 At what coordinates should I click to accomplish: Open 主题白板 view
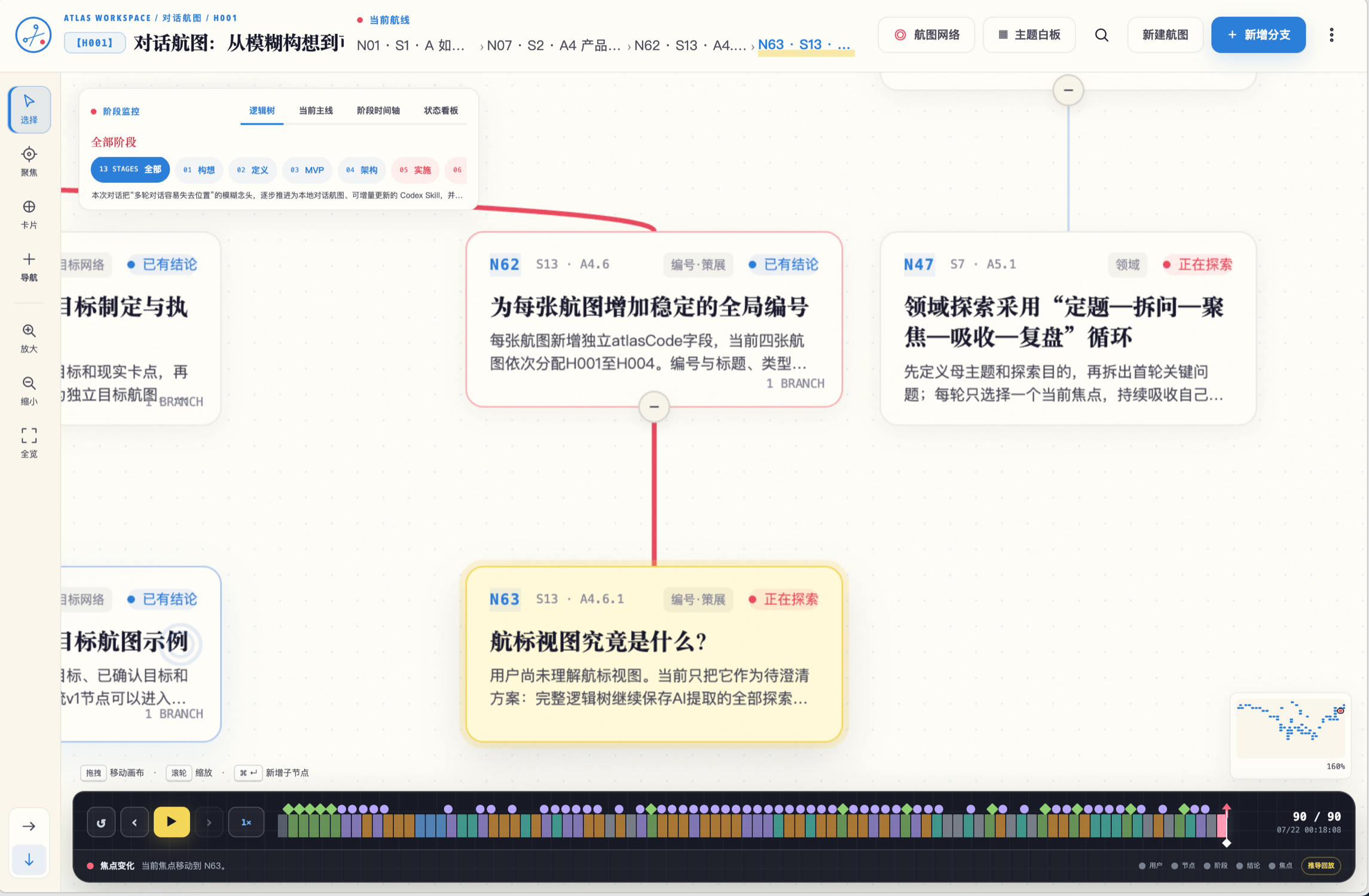pos(1029,35)
